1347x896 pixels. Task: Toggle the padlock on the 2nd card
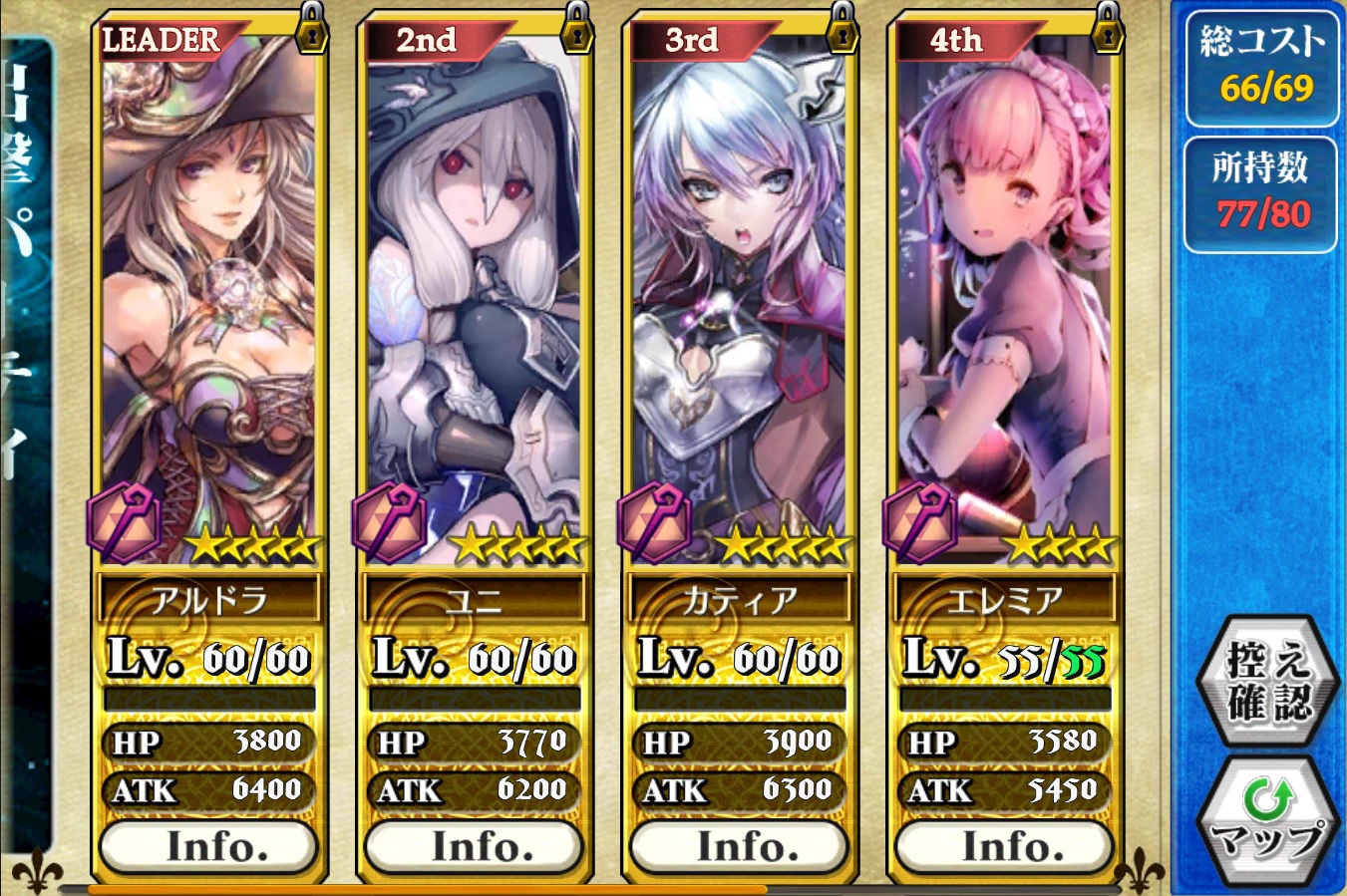[x=576, y=30]
